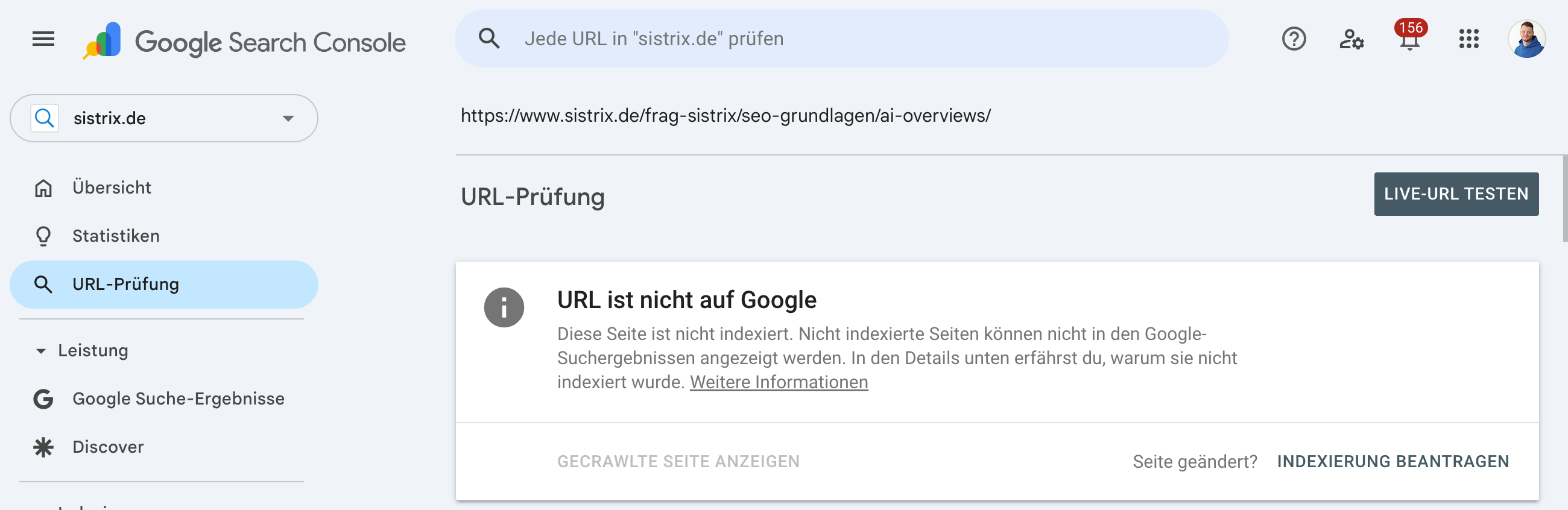Focus the 'Jede URL in sistrix.de prüfen' field
1568x510 pixels.
841,39
